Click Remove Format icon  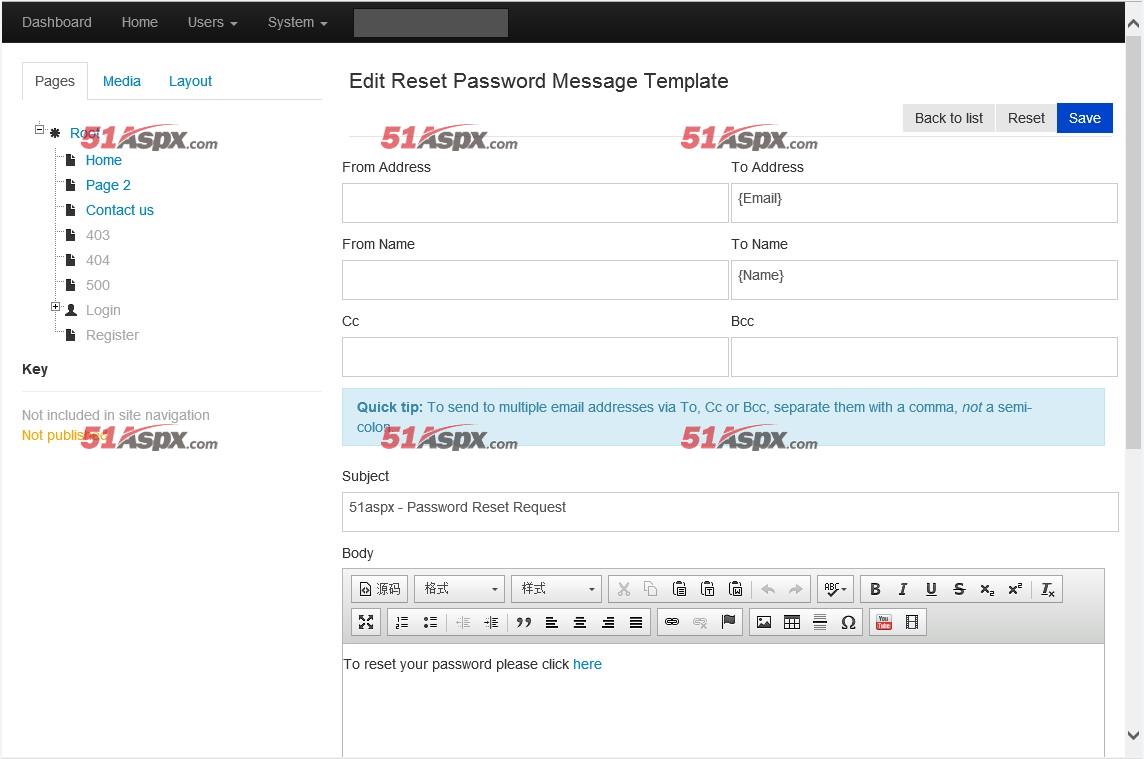[x=1048, y=589]
